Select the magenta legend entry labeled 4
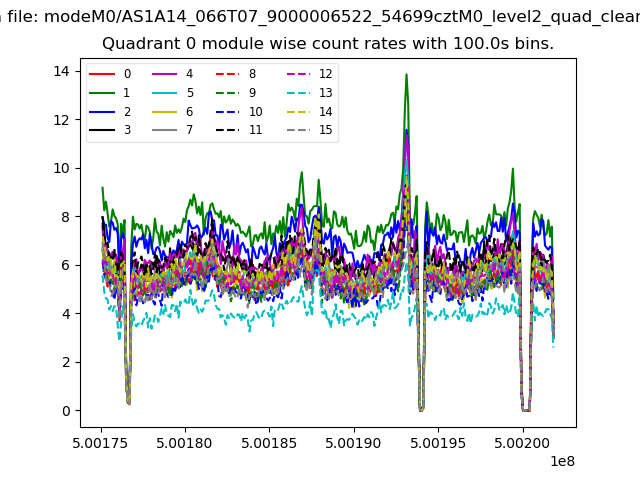The height and width of the screenshot is (480, 640). point(165,74)
